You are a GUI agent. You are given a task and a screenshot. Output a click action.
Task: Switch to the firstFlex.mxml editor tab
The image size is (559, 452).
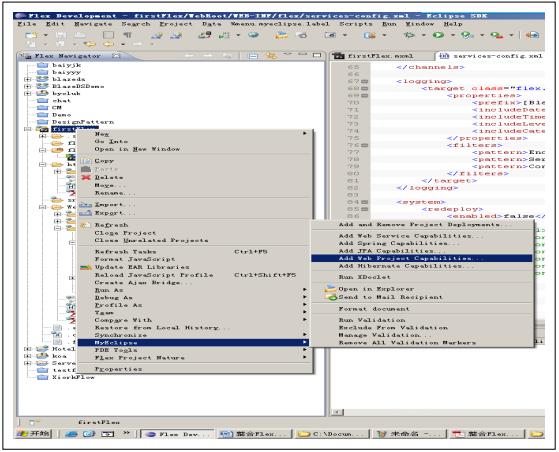tap(380, 56)
